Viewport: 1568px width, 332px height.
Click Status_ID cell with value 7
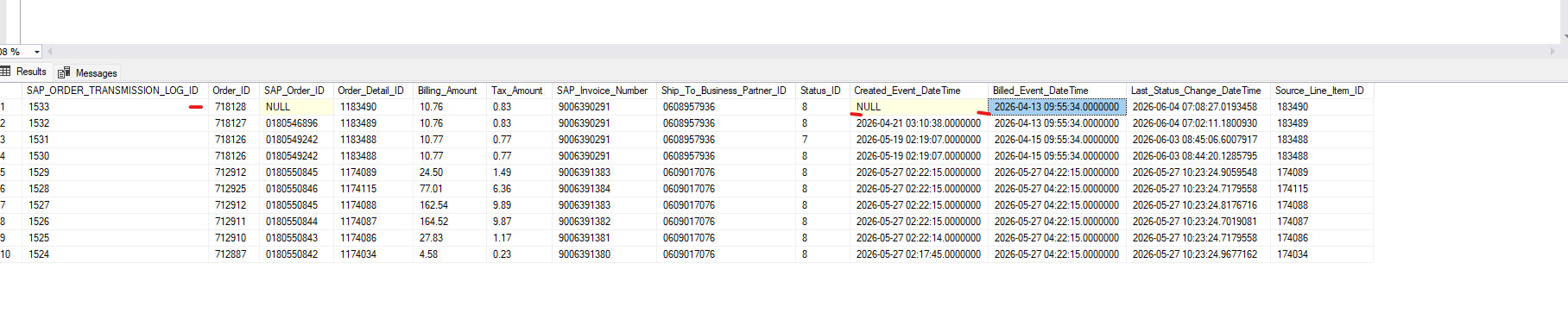pyautogui.click(x=823, y=140)
